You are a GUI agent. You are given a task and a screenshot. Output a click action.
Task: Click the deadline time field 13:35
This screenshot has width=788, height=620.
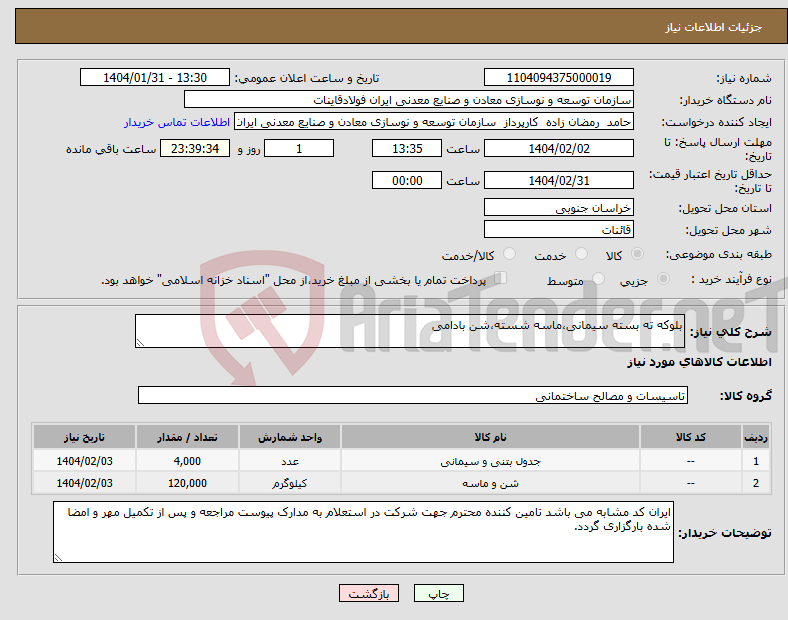click(407, 148)
